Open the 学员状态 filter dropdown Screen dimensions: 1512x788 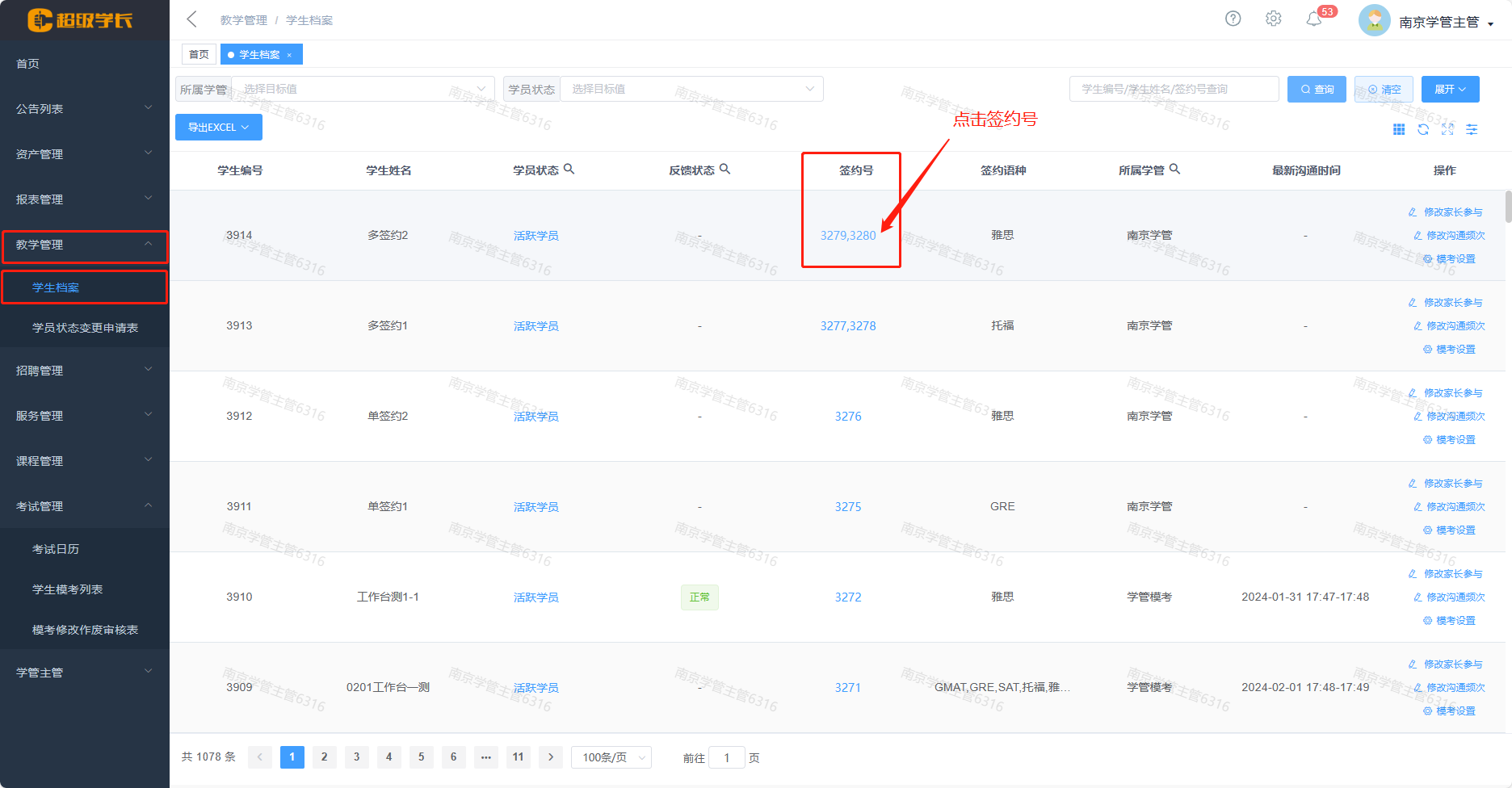pos(691,89)
